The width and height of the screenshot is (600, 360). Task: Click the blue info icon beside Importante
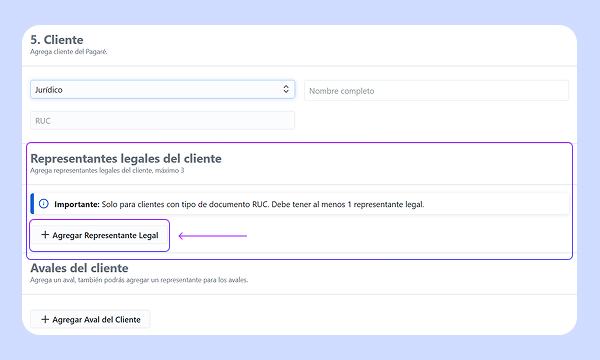click(x=44, y=204)
